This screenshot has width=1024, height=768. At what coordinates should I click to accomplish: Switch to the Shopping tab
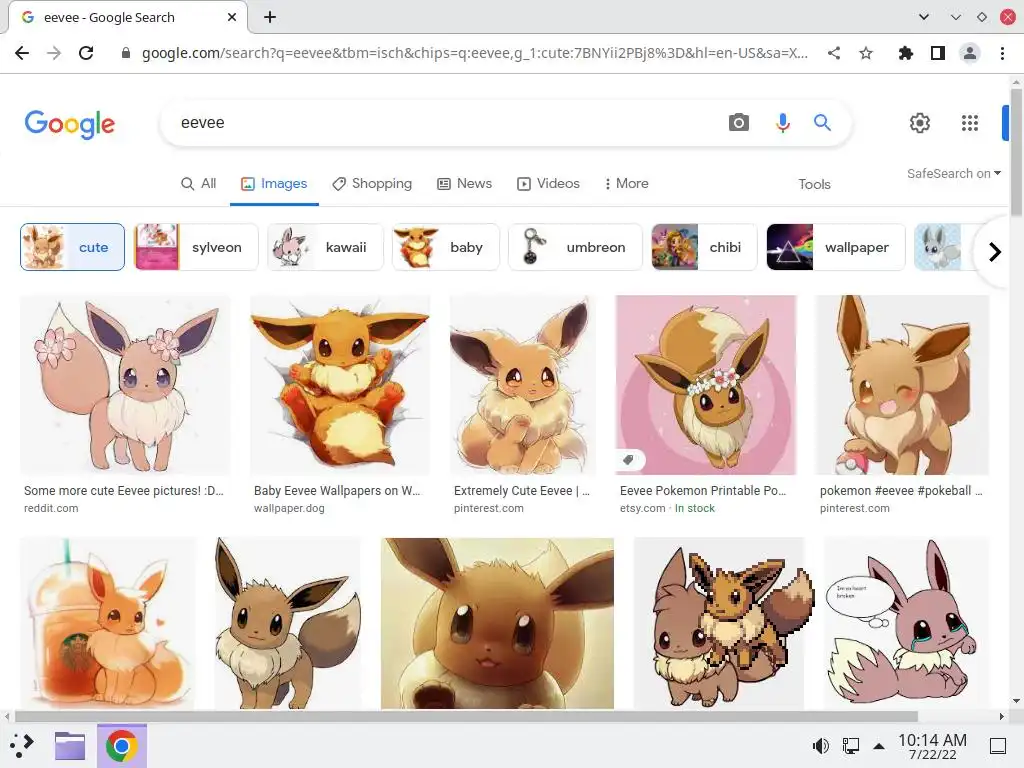[372, 184]
